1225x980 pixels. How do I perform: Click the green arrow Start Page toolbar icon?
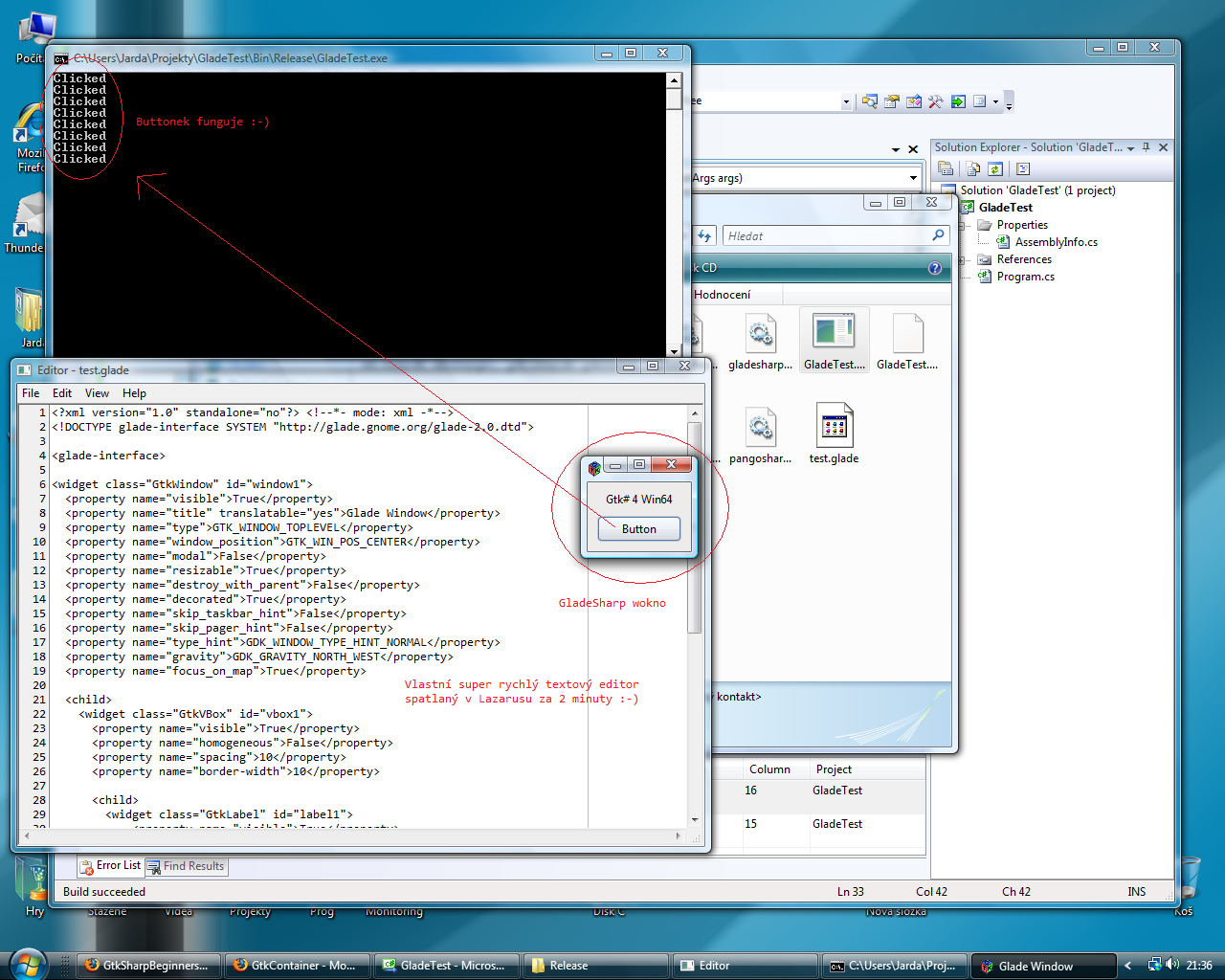point(958,101)
